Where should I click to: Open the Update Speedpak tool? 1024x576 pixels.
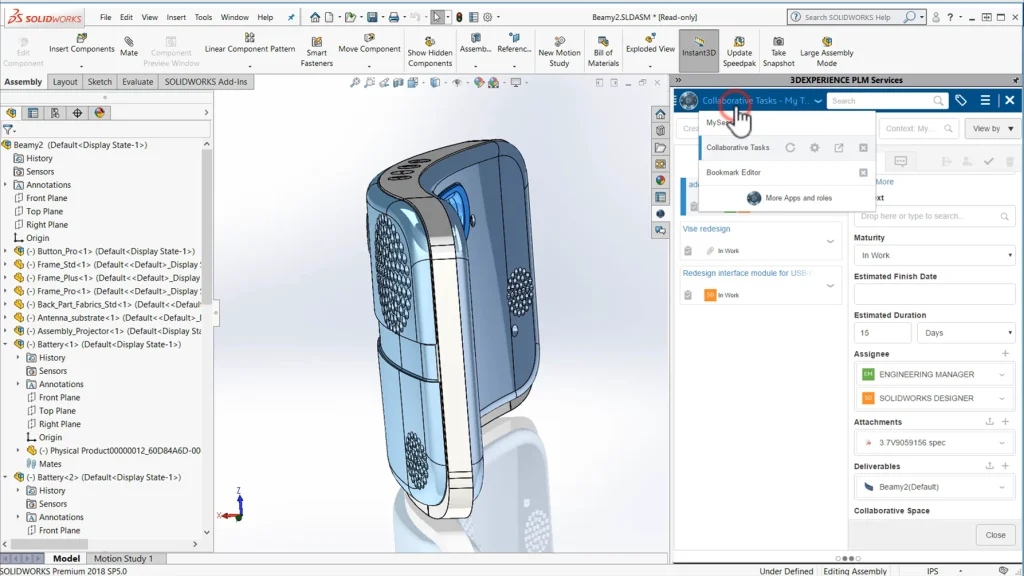740,48
